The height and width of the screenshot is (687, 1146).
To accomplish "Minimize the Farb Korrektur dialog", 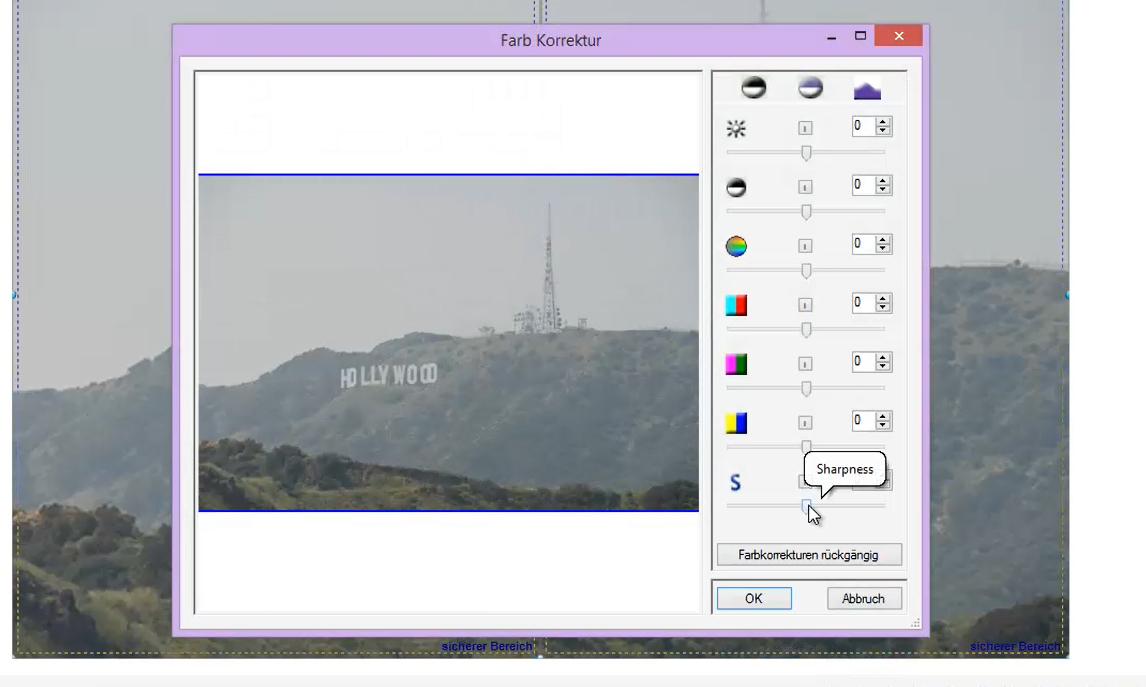I will [832, 37].
